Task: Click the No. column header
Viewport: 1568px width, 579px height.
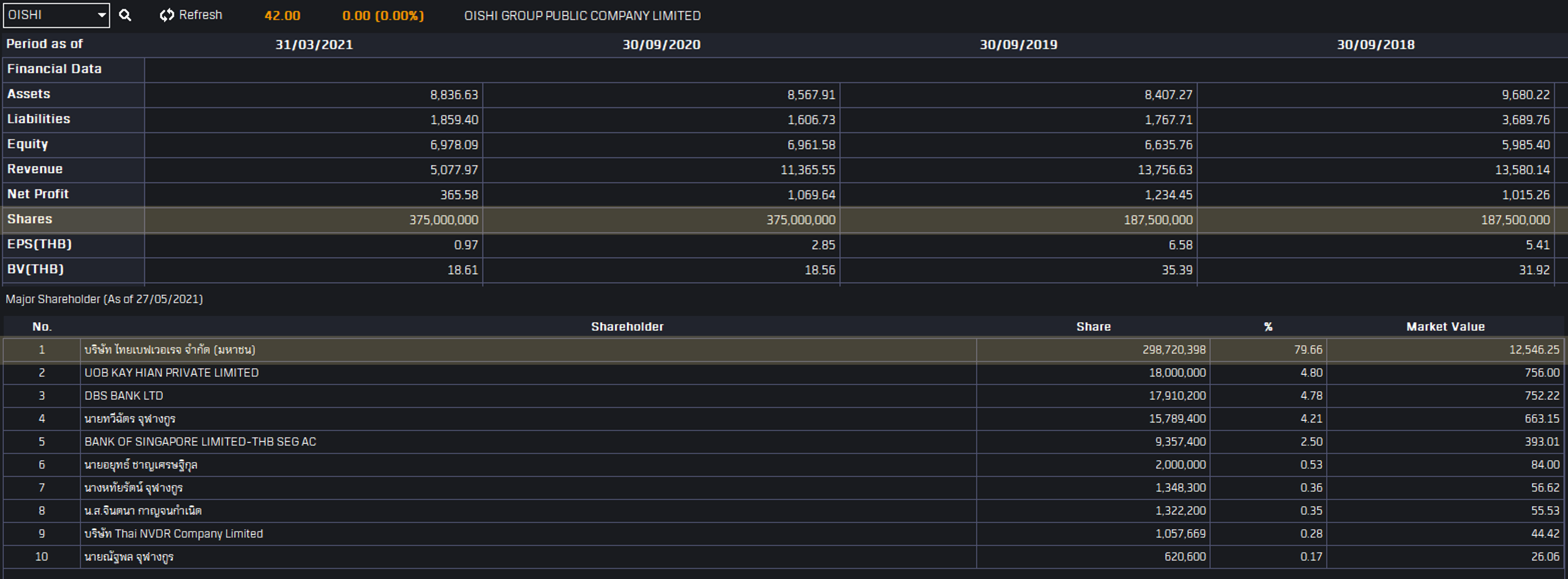Action: (x=42, y=327)
